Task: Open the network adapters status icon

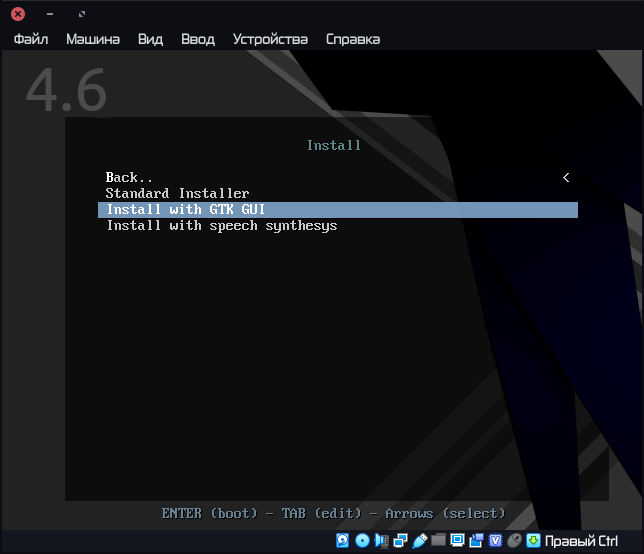Action: (400, 541)
